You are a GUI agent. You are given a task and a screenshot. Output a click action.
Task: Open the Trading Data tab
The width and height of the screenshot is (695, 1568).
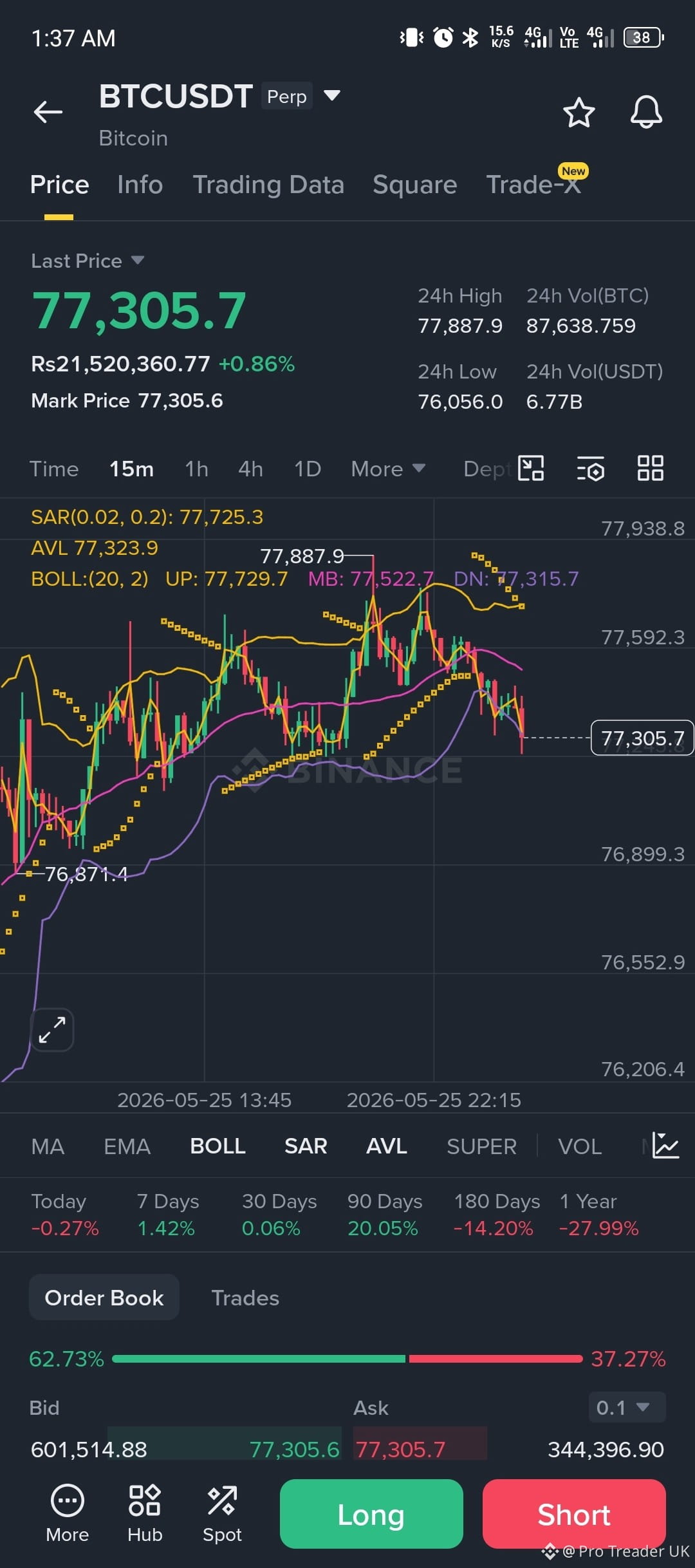pos(268,185)
